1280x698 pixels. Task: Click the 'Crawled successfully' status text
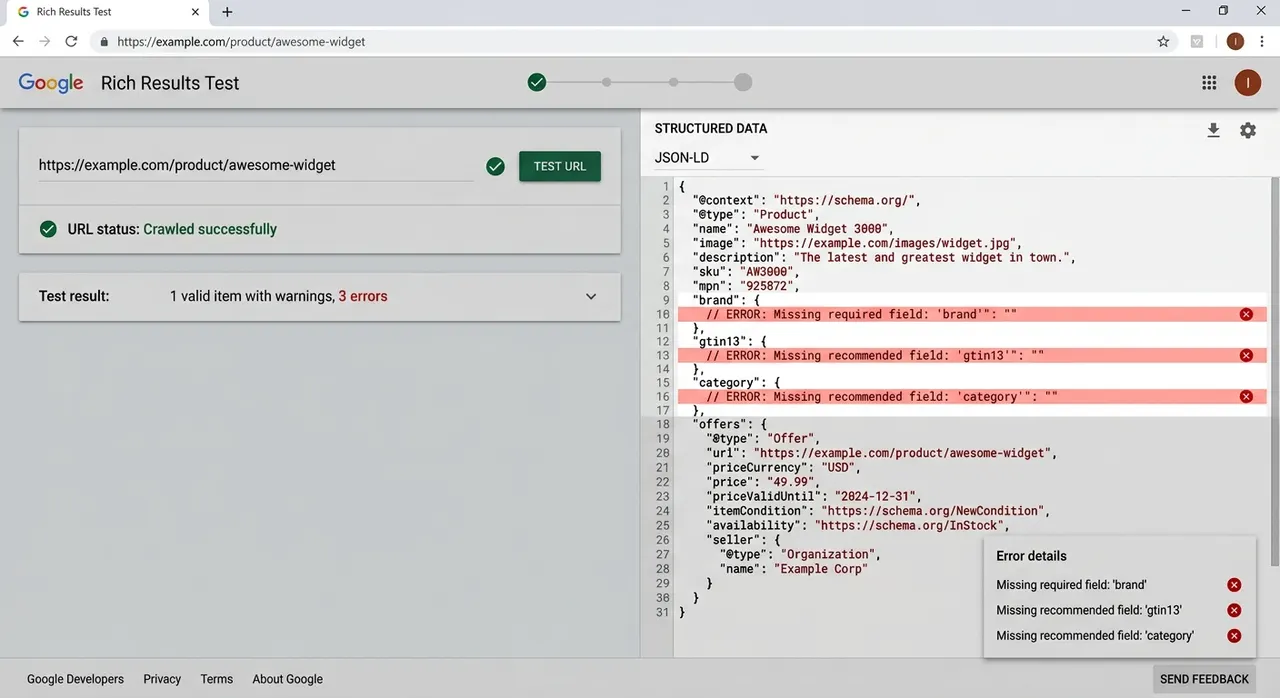pyautogui.click(x=210, y=229)
